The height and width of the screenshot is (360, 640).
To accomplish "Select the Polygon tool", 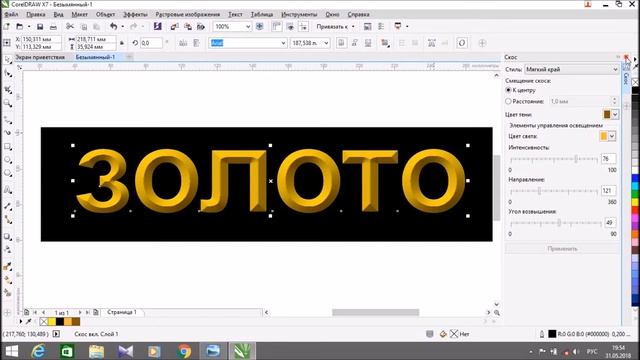I will click(x=8, y=173).
